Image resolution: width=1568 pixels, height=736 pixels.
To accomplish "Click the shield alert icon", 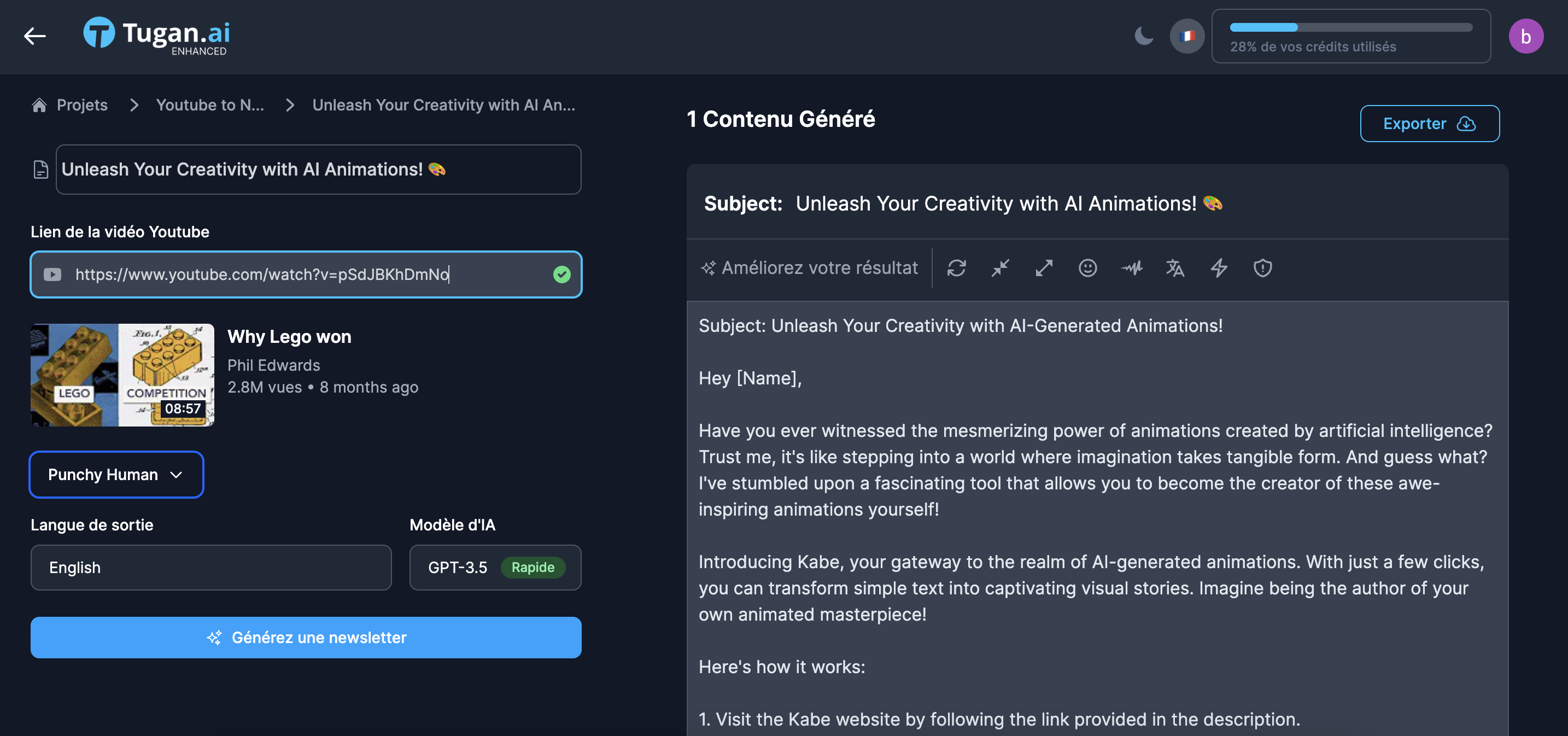I will (x=1263, y=268).
